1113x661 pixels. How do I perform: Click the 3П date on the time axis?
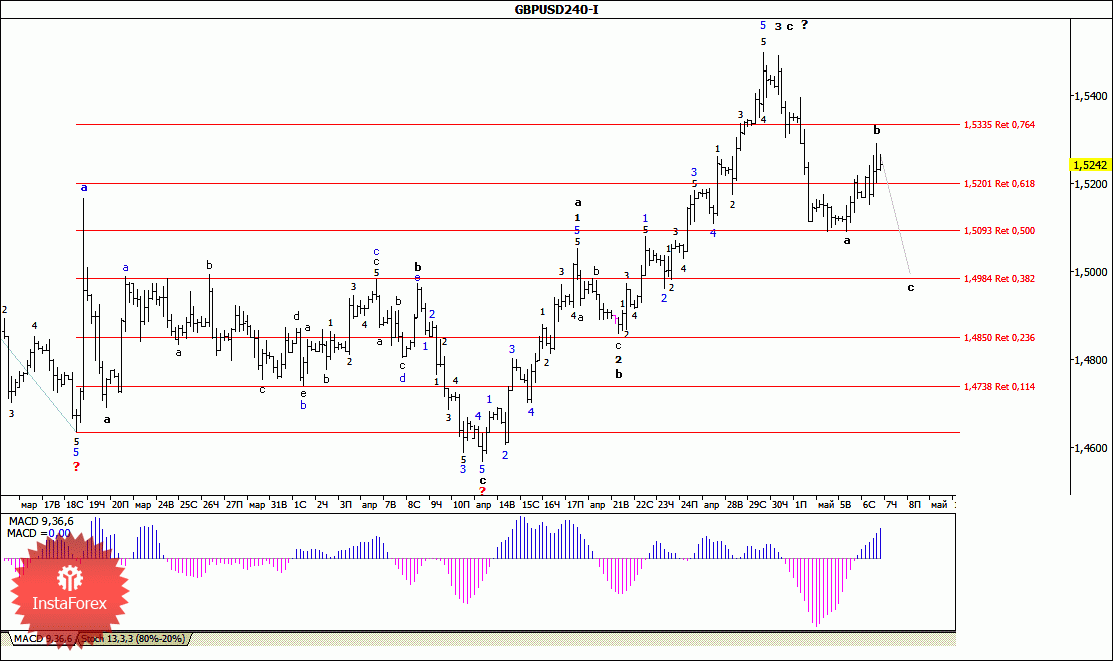point(346,505)
